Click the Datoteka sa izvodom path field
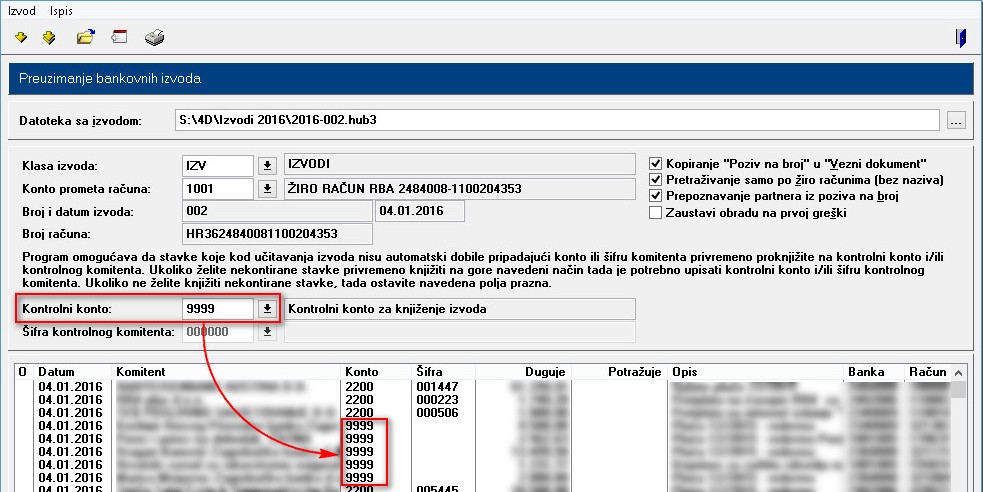983x492 pixels. point(556,121)
